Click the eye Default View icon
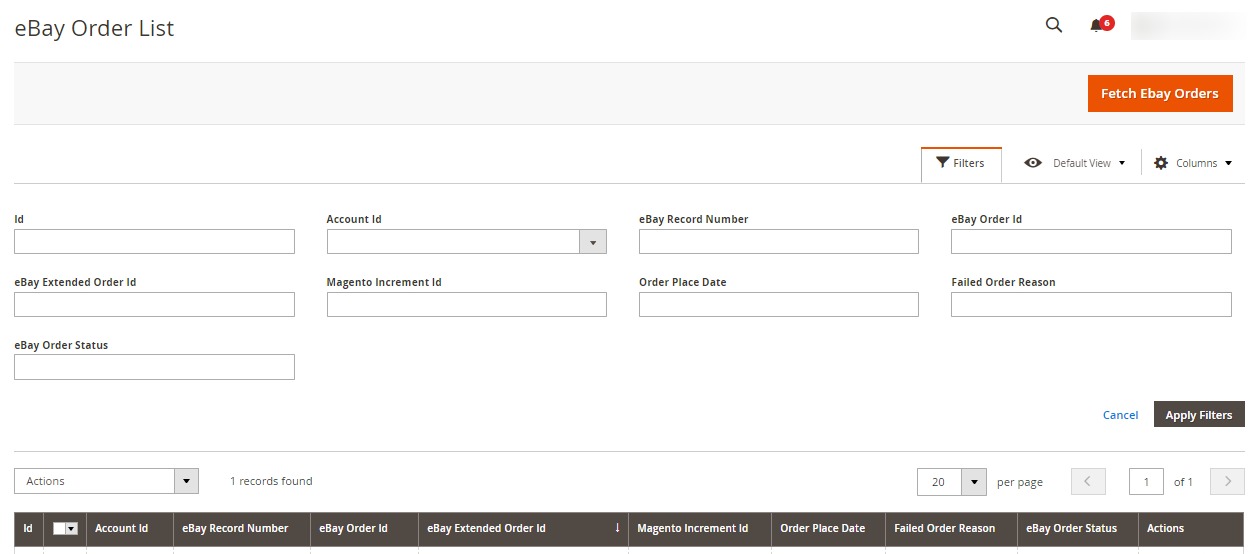Image resolution: width=1254 pixels, height=554 pixels. pyautogui.click(x=1033, y=163)
